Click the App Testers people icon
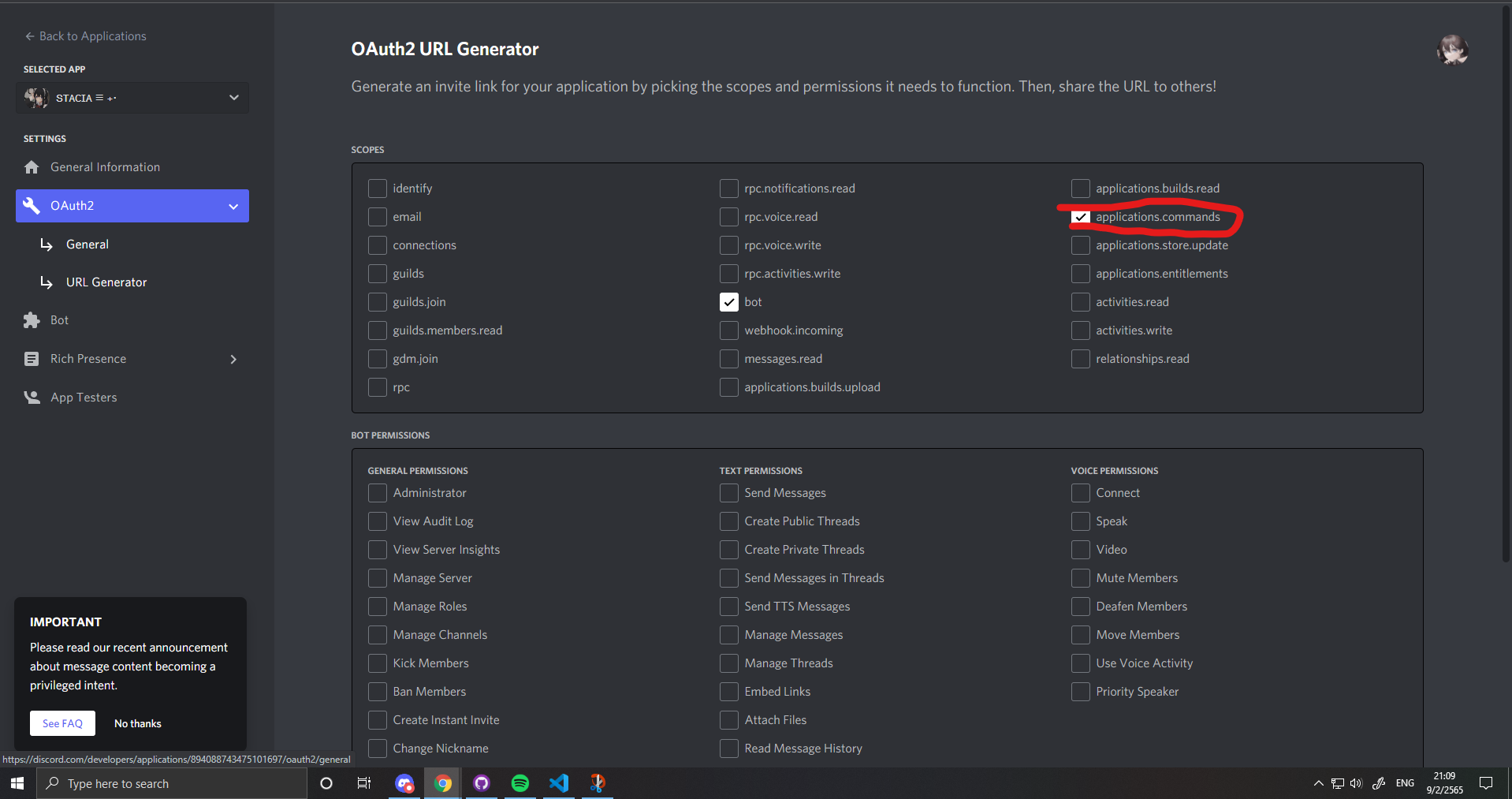Viewport: 1512px width, 799px height. [32, 398]
